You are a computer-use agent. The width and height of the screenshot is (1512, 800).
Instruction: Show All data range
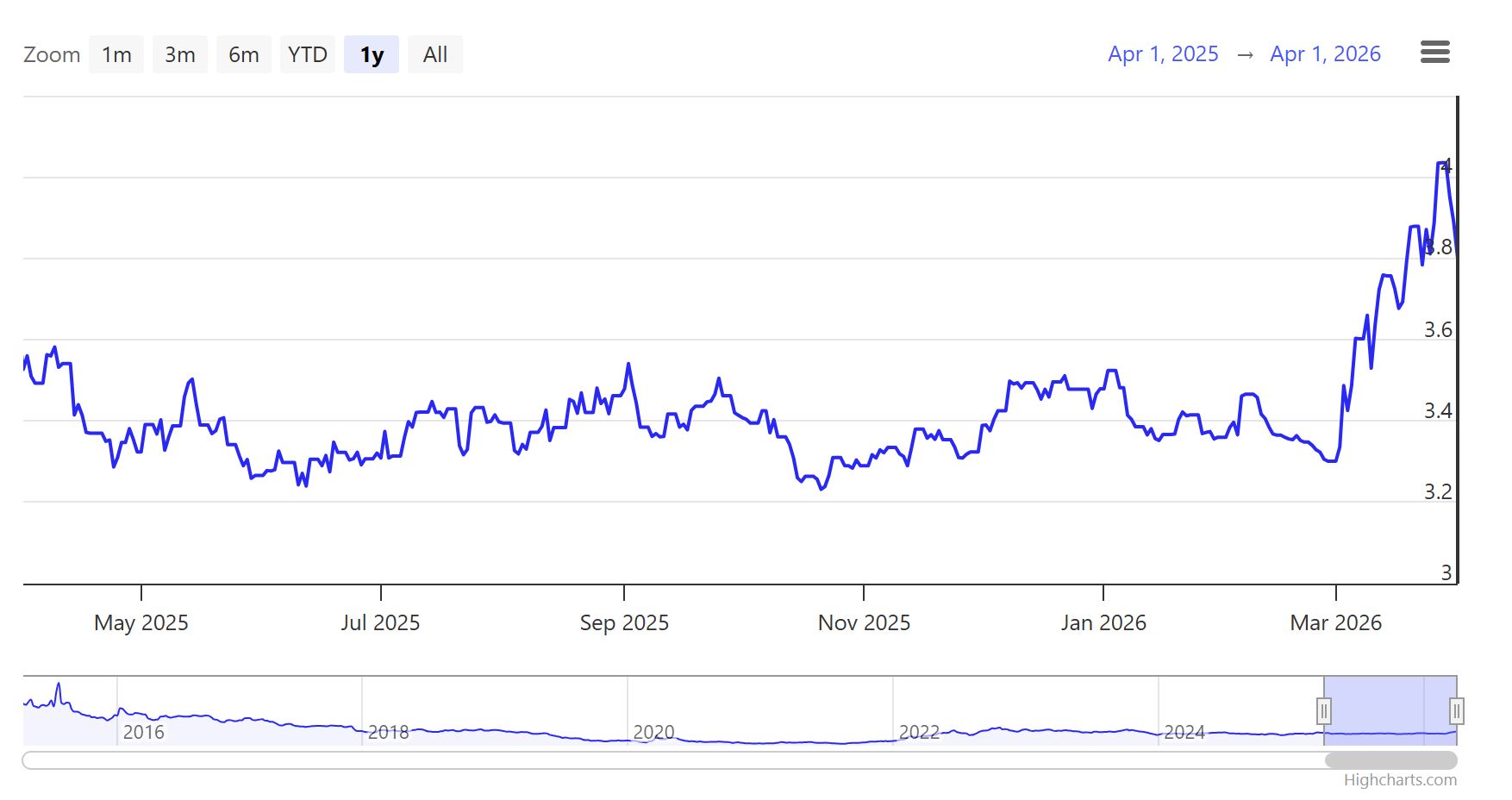pyautogui.click(x=435, y=55)
